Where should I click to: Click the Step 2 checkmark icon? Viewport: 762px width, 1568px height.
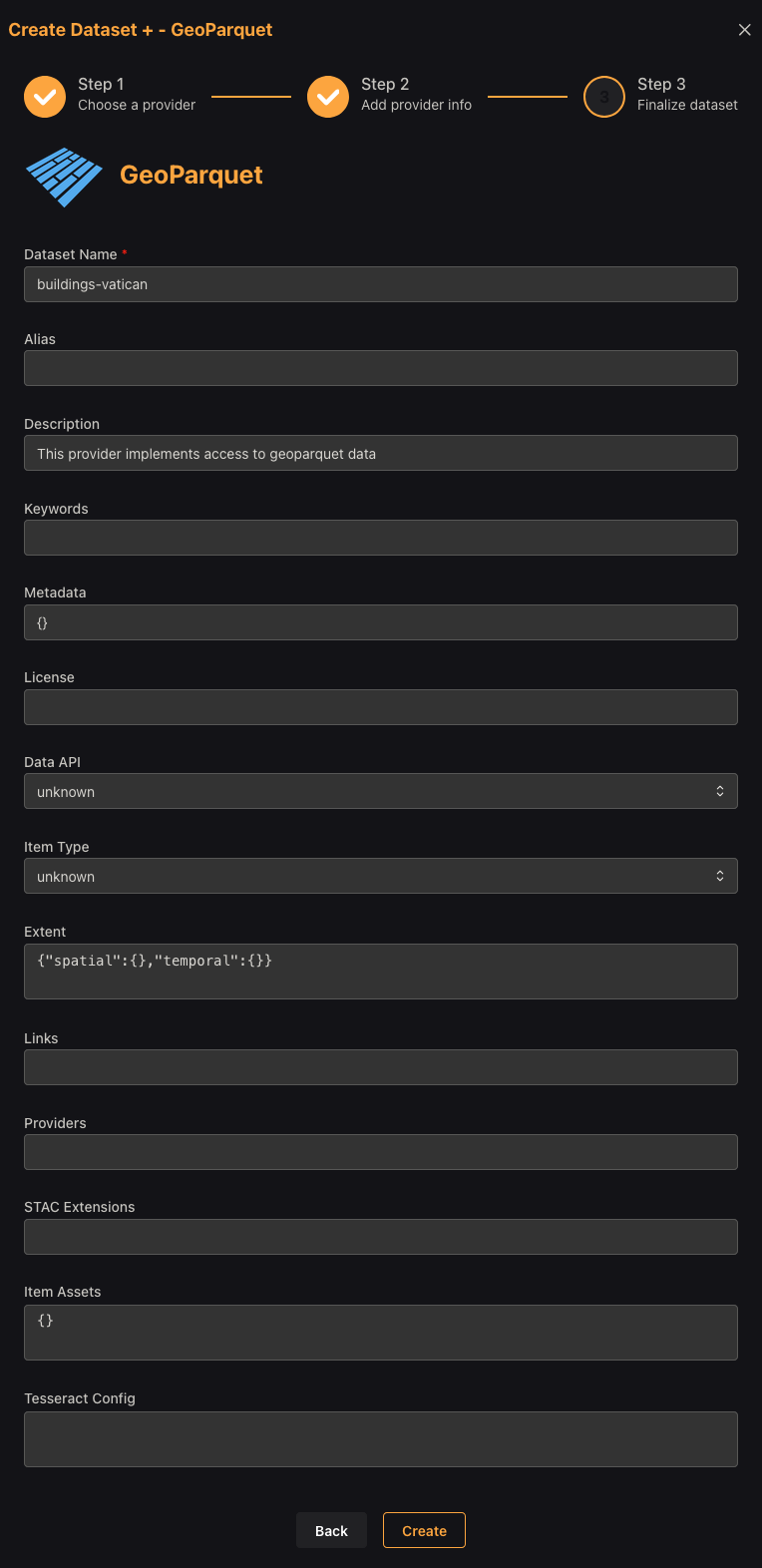point(328,97)
